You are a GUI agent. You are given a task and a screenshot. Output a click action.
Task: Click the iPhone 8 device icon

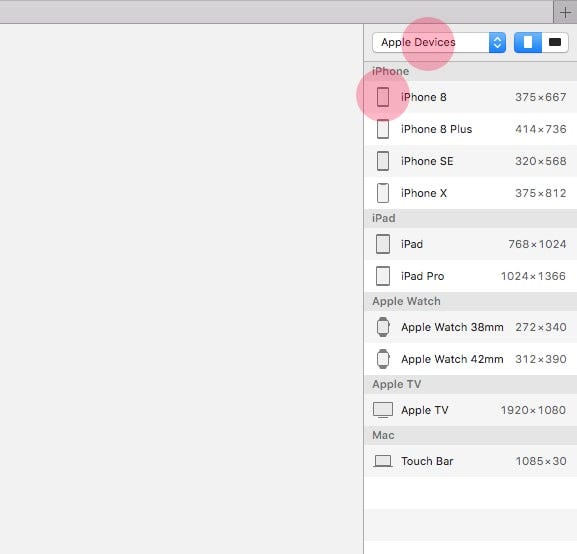(383, 97)
